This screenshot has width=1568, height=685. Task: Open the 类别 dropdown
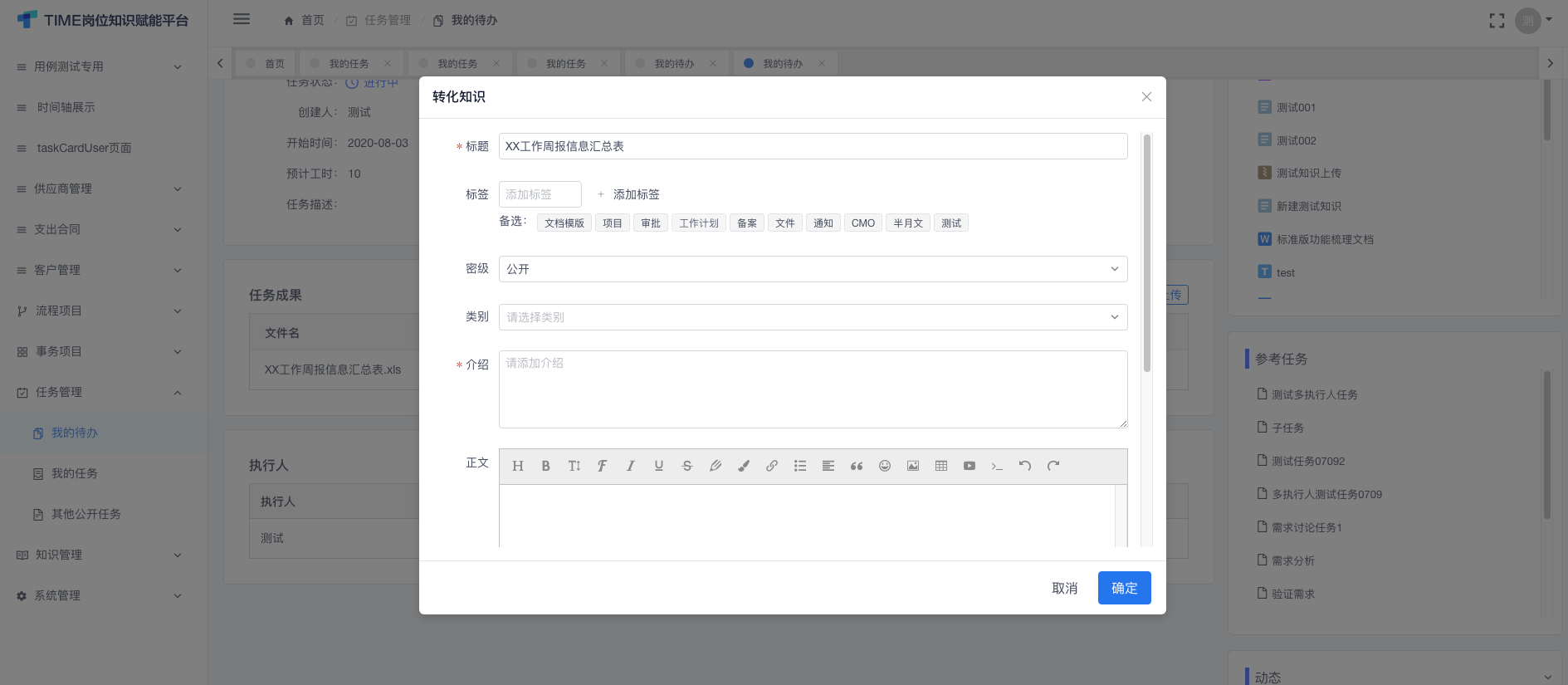813,317
